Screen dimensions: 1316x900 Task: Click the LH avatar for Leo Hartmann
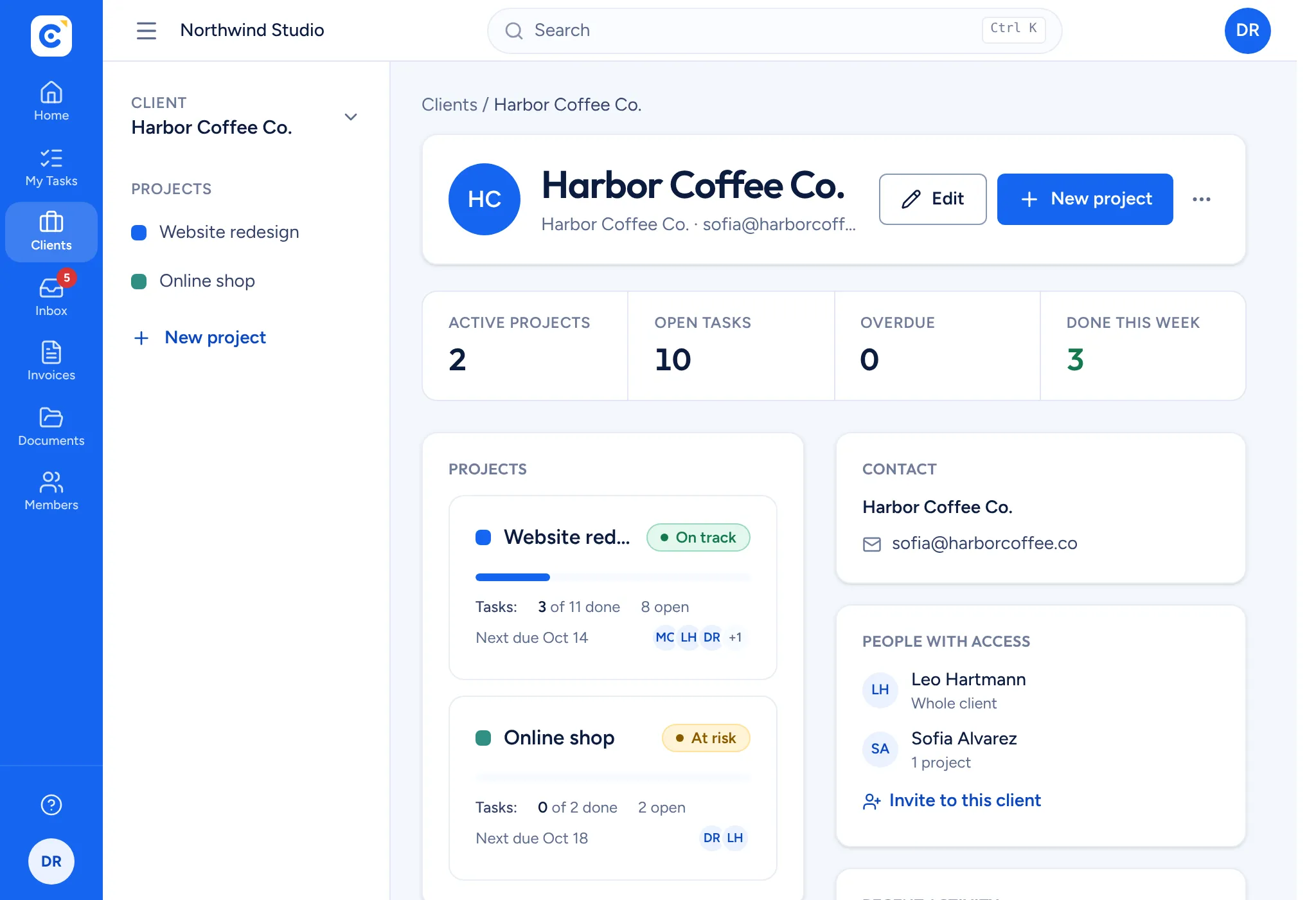pos(880,690)
